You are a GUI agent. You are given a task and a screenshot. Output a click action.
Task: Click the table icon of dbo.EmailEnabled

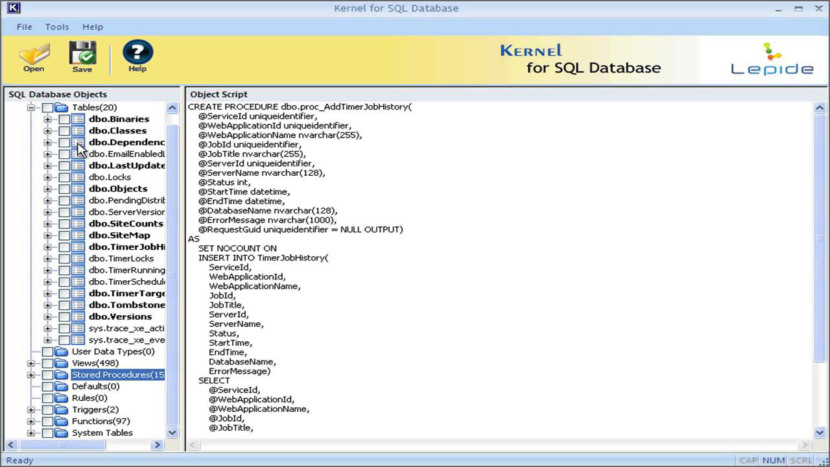pos(78,154)
